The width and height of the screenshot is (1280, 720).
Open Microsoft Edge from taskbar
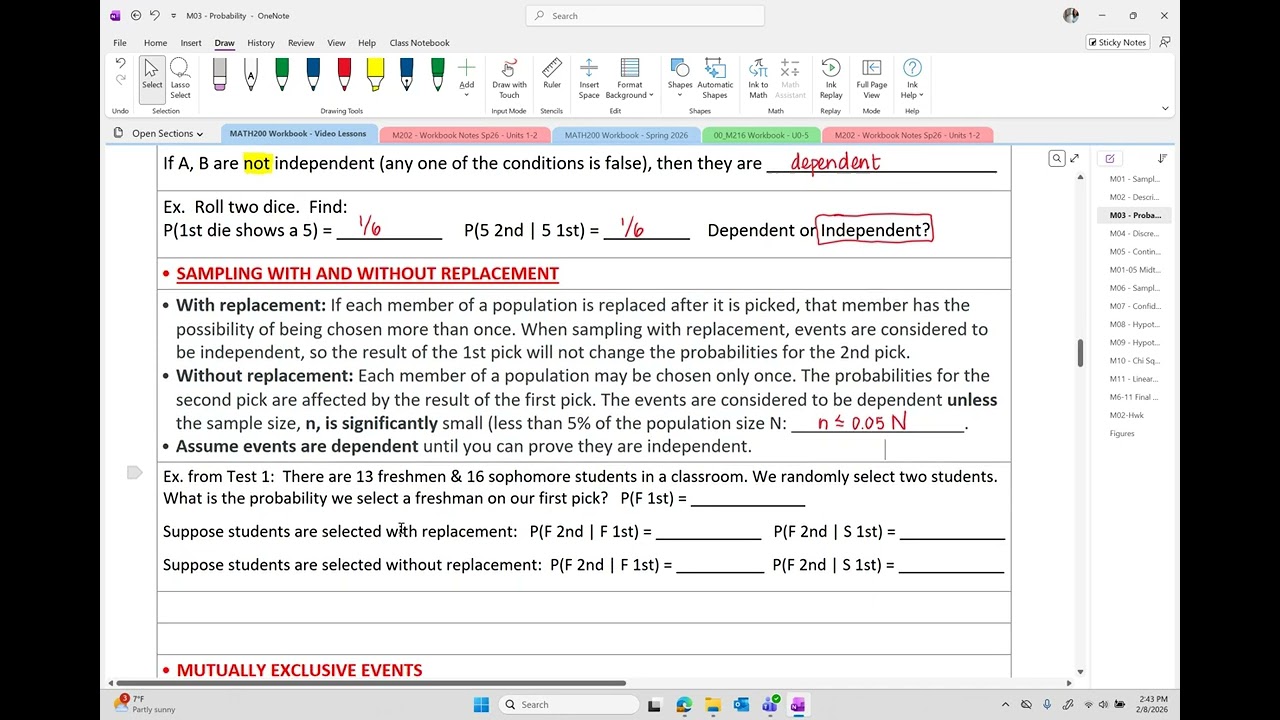point(684,704)
